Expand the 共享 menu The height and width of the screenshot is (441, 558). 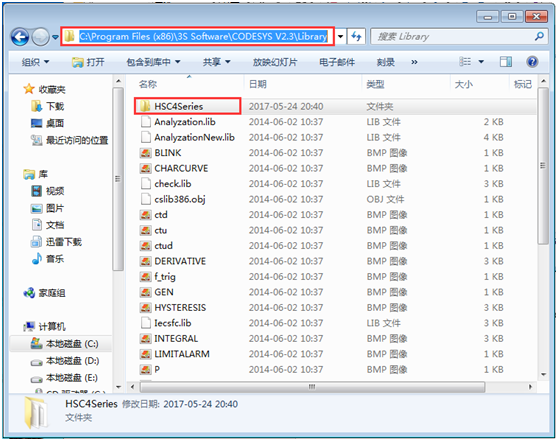pos(216,62)
